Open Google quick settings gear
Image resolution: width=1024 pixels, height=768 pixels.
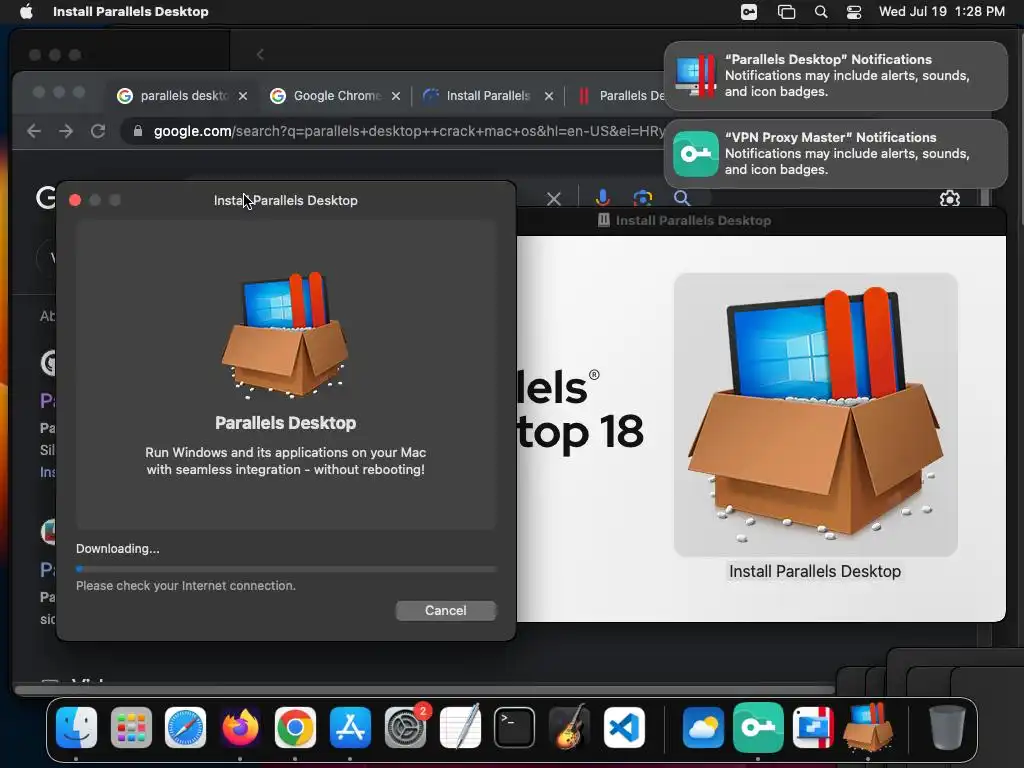point(950,199)
